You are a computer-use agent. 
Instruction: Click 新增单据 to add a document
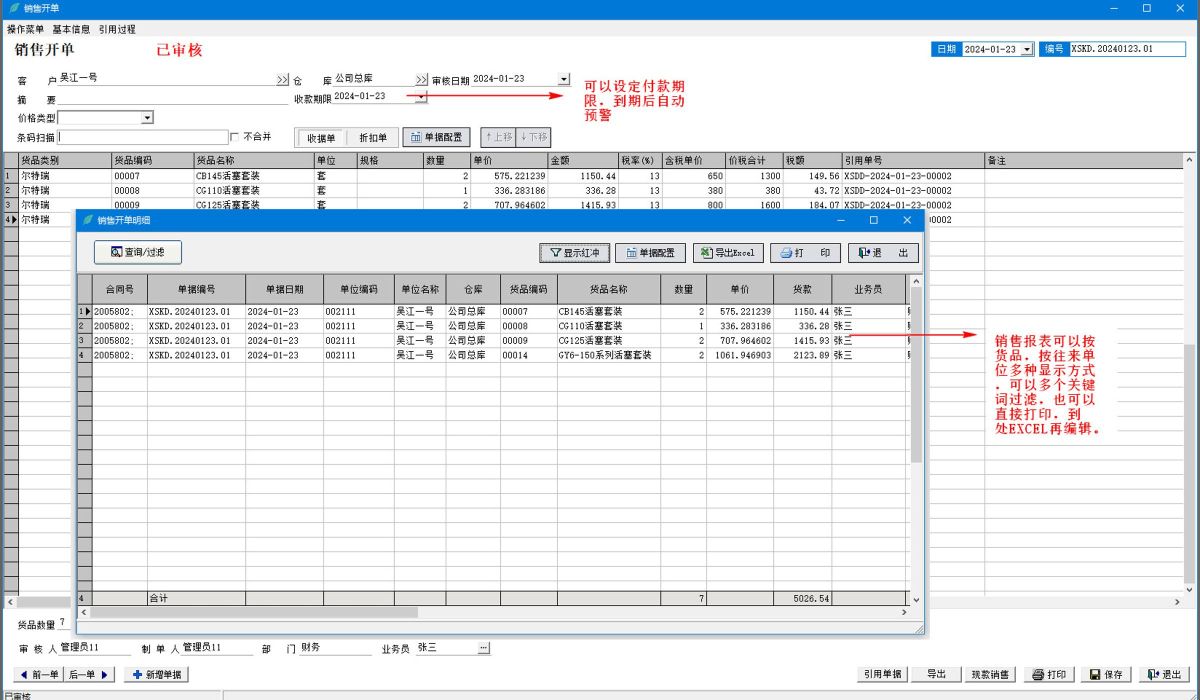156,675
